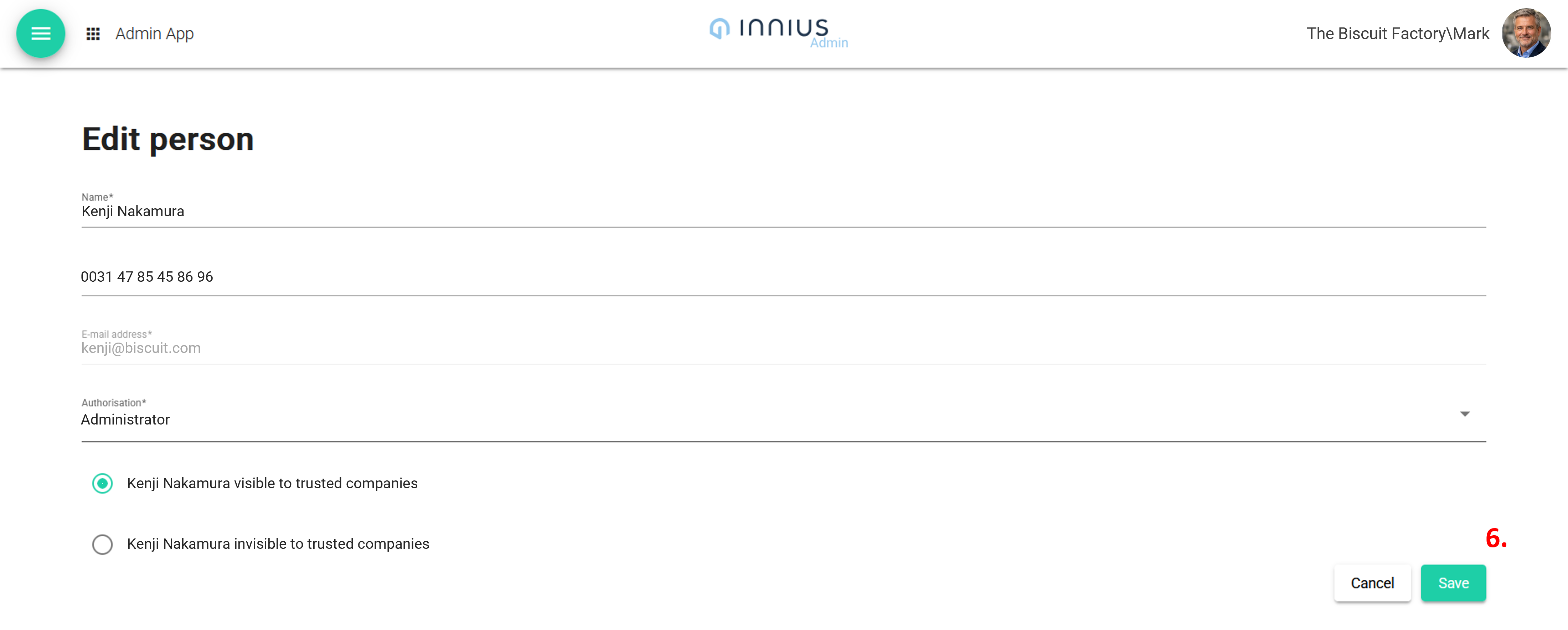Open the Administrator authorisation selector
1568x630 pixels.
pos(731,420)
